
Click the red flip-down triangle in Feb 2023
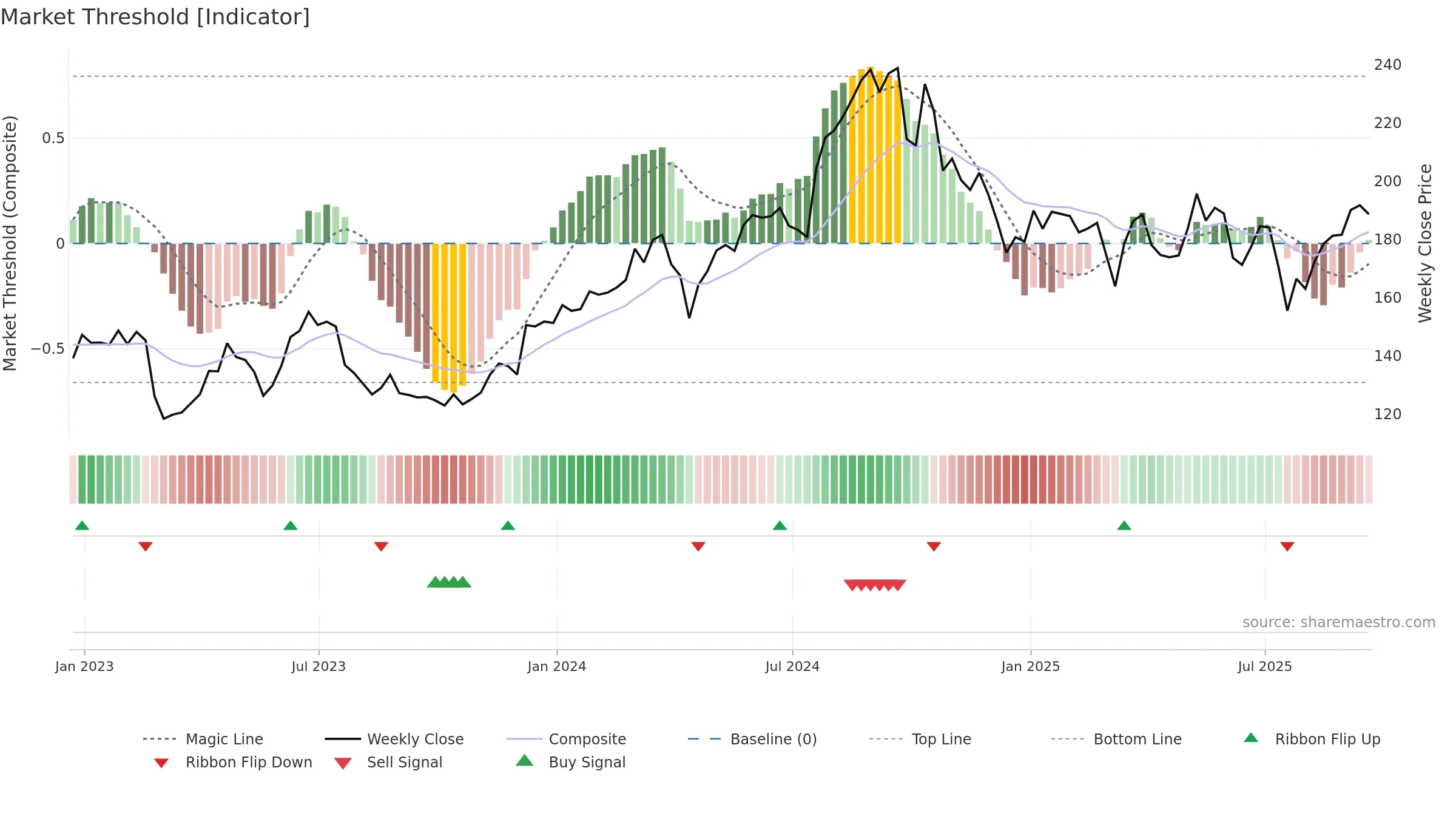coord(146,547)
